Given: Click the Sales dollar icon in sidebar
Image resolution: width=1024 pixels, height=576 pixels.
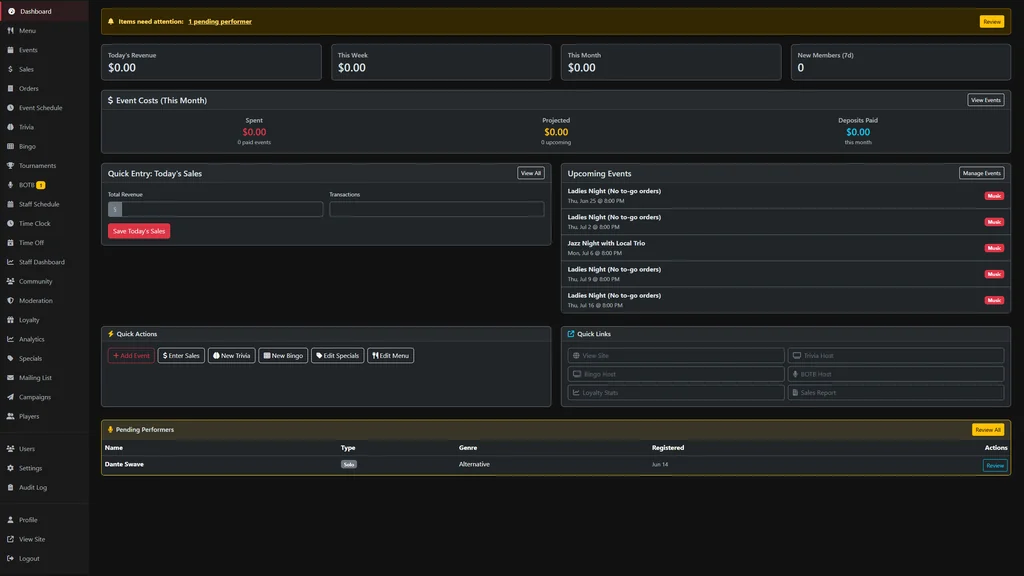Looking at the screenshot, I should (x=10, y=69).
